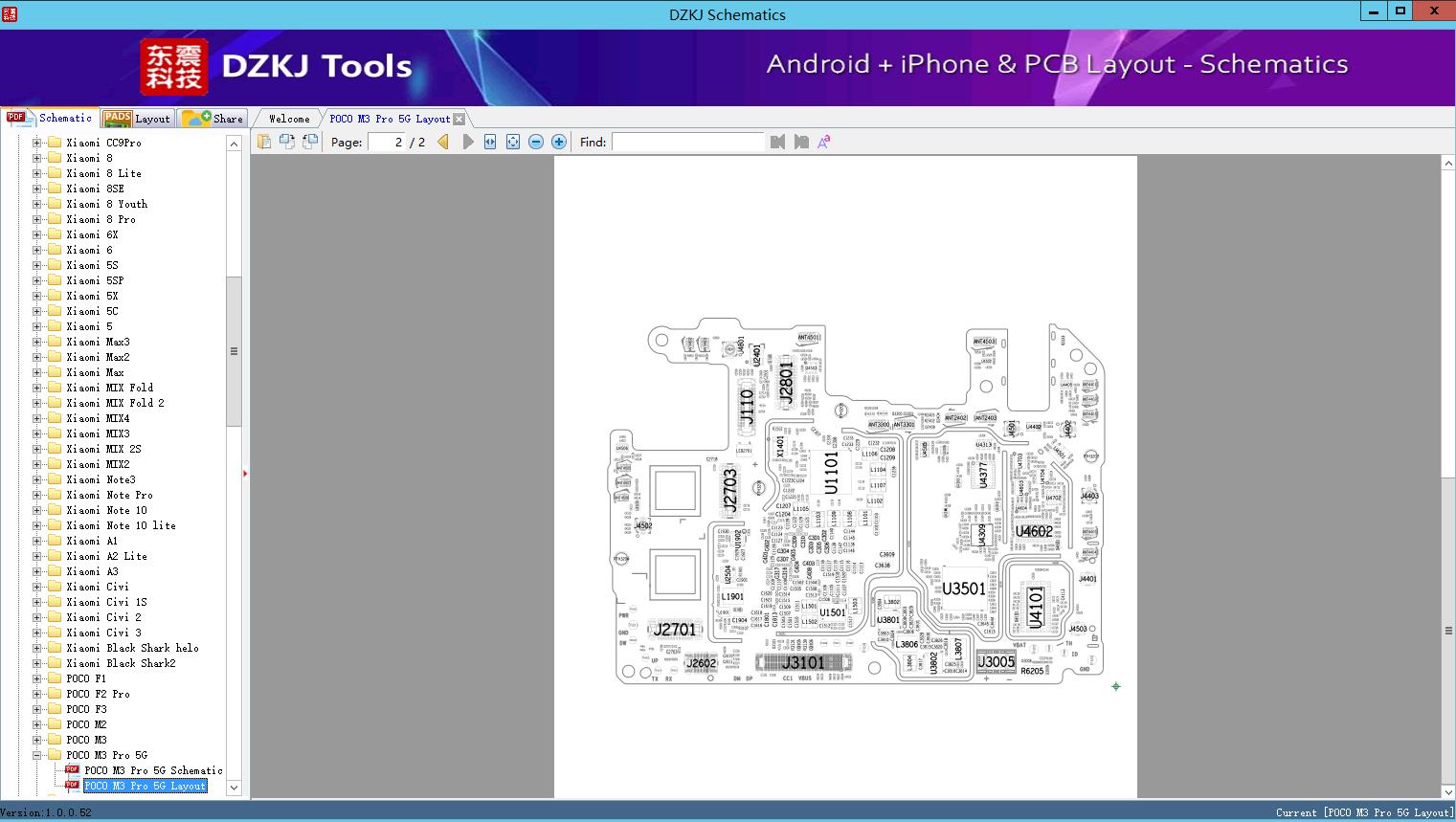Expand the Xiaomi MIX Fold folder

pyautogui.click(x=35, y=388)
